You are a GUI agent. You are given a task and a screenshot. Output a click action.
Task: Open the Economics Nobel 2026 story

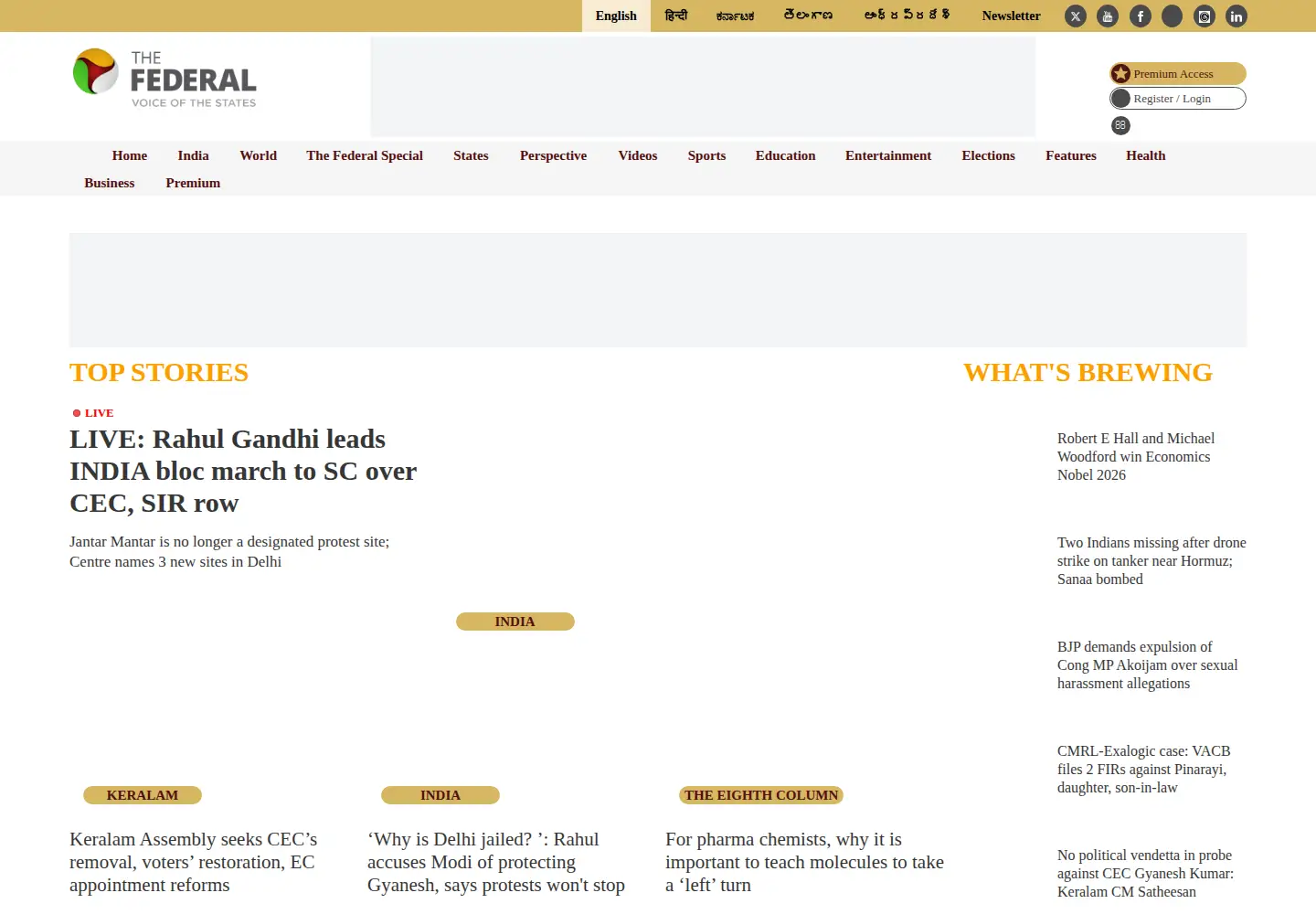point(1136,457)
